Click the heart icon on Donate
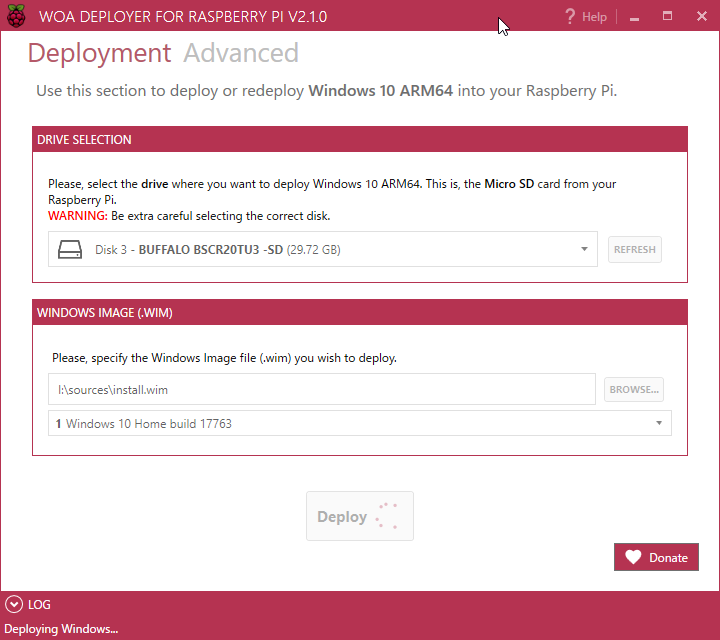The image size is (720, 640). 633,557
